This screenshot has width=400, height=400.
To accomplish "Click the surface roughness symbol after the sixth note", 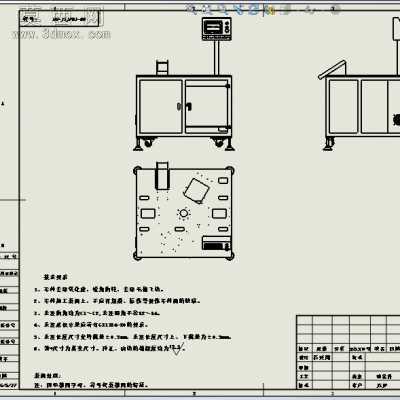I will click(x=177, y=350).
